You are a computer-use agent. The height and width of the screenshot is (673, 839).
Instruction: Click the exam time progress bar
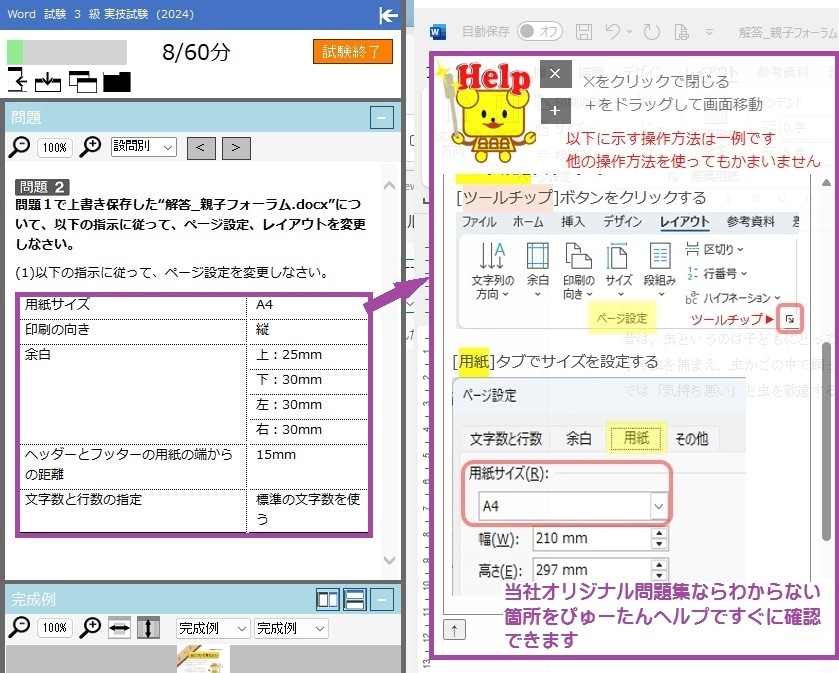click(x=67, y=52)
